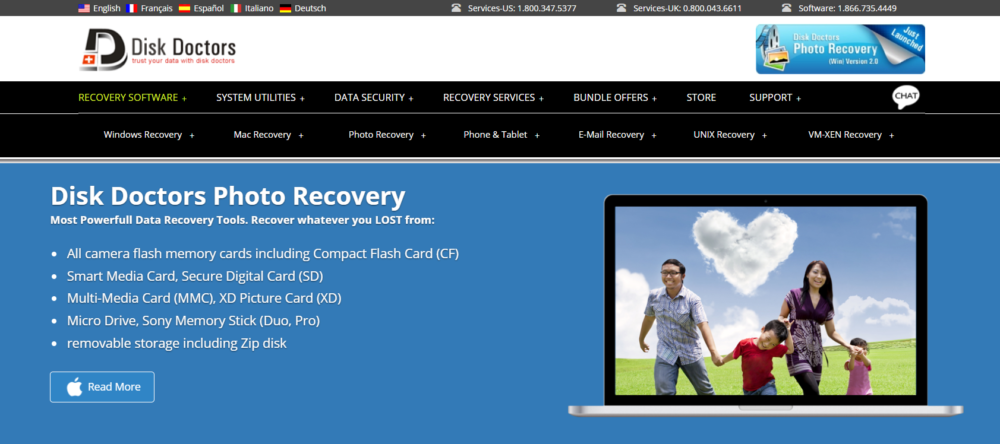Open the Photo Recovery Just Launched banner

click(840, 49)
